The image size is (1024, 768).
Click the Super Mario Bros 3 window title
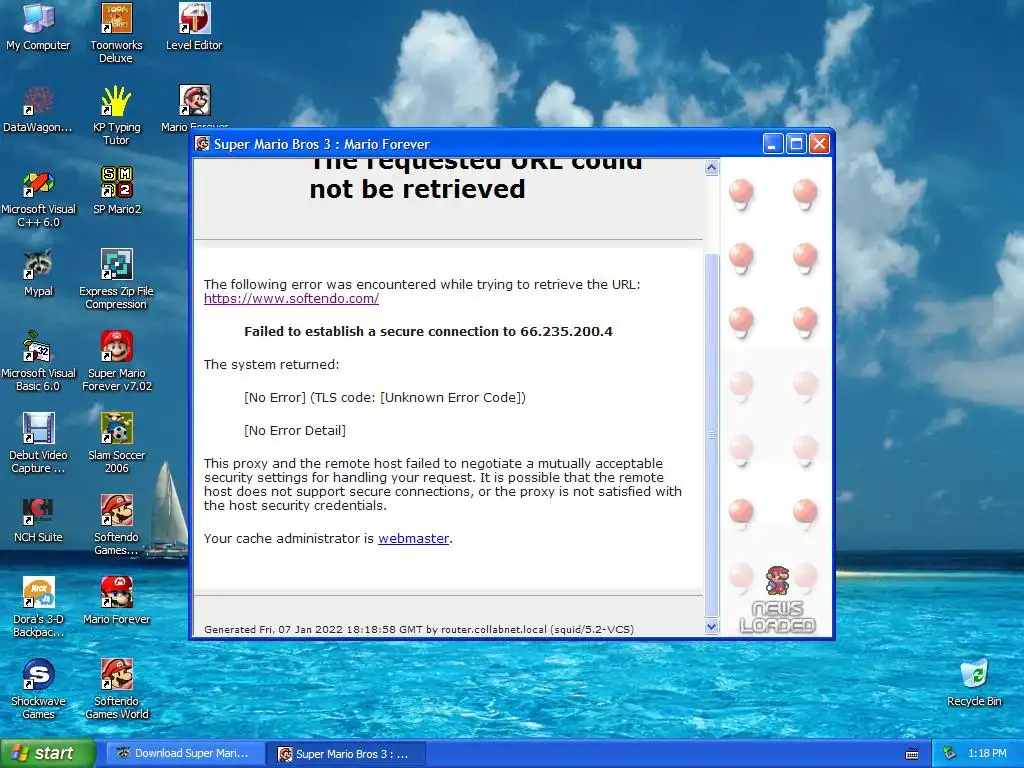(x=321, y=144)
